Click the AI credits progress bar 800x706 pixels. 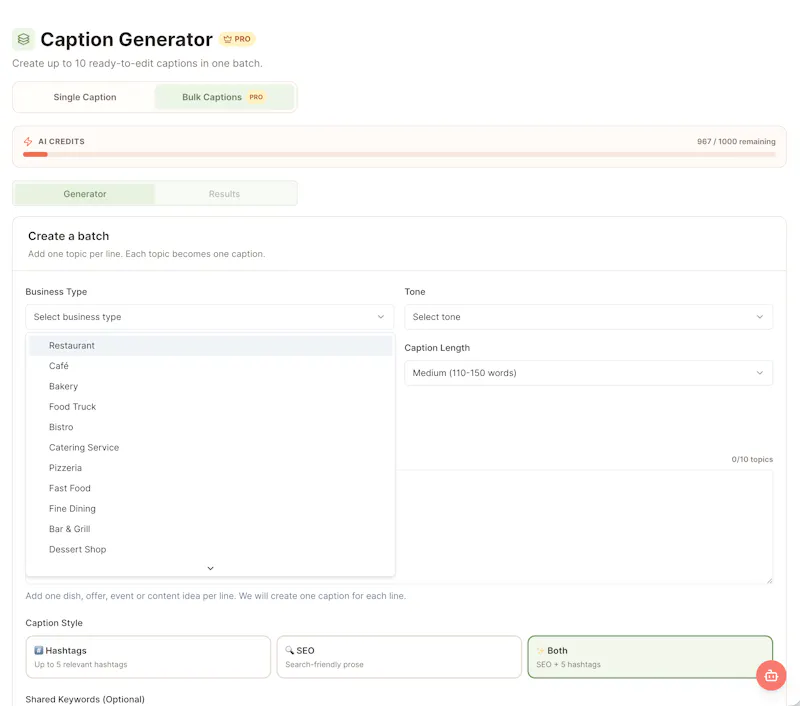click(399, 154)
